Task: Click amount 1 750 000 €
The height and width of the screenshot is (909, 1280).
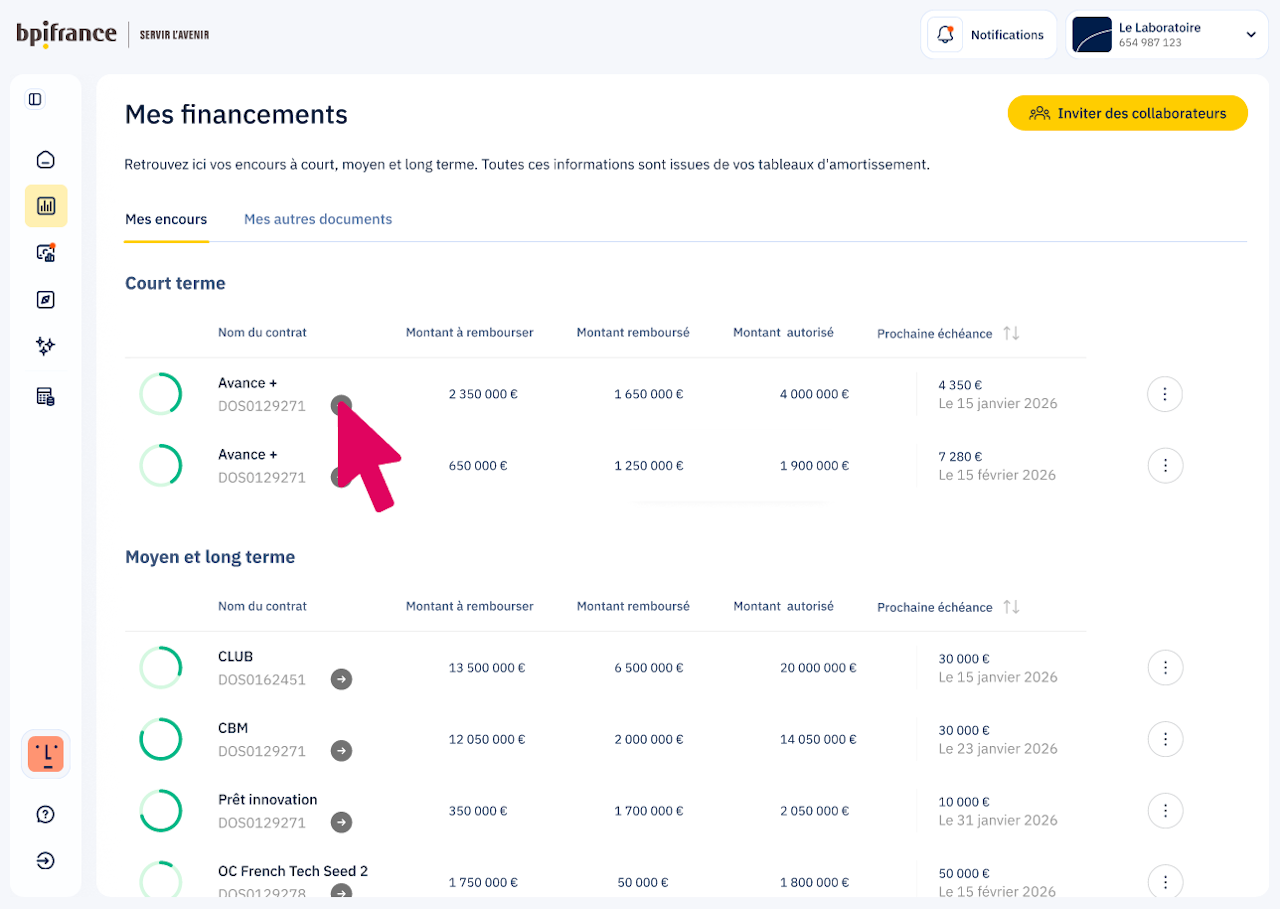Action: (483, 882)
